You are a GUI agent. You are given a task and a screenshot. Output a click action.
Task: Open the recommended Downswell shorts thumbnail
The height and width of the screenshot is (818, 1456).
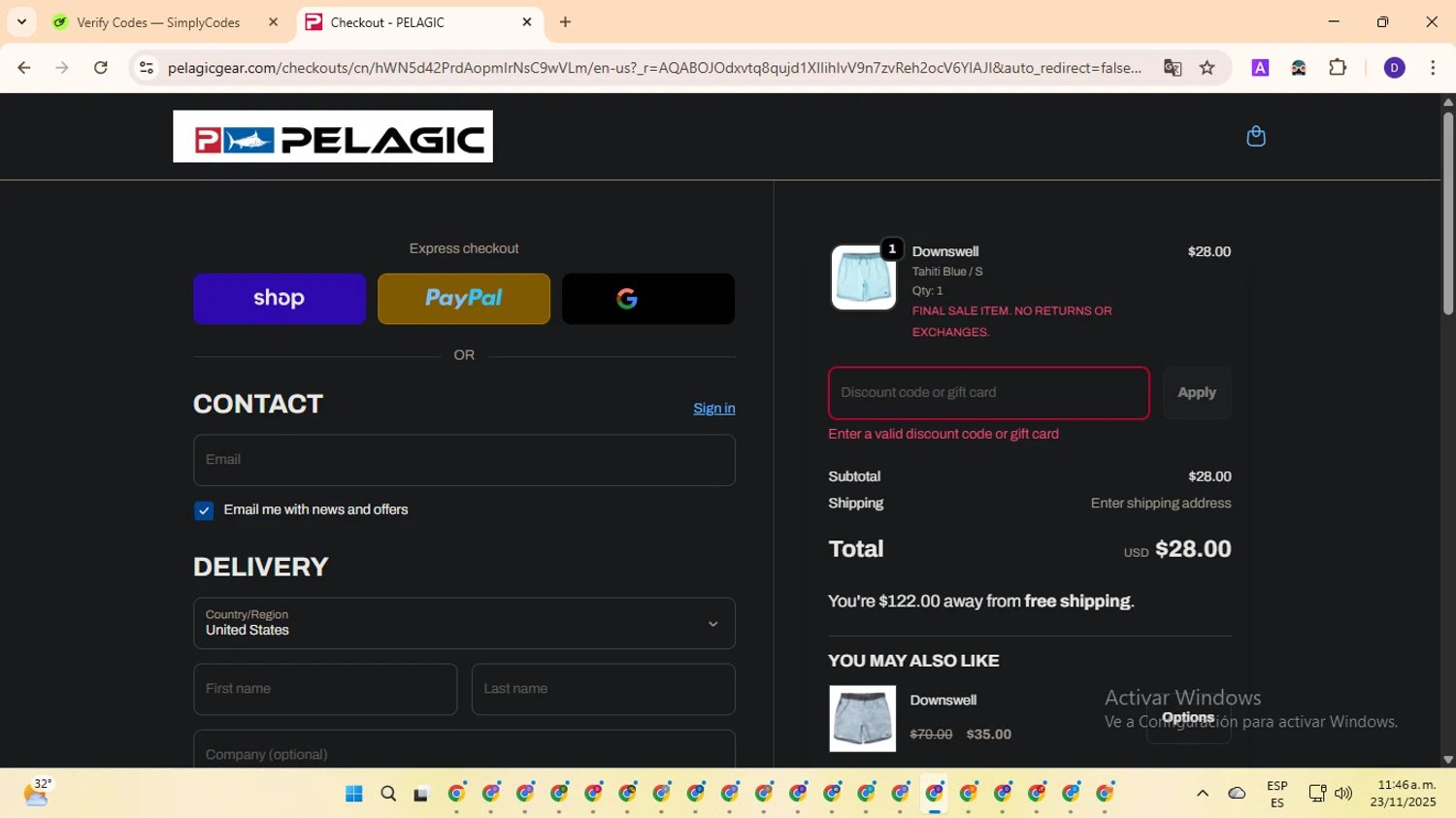point(862,719)
